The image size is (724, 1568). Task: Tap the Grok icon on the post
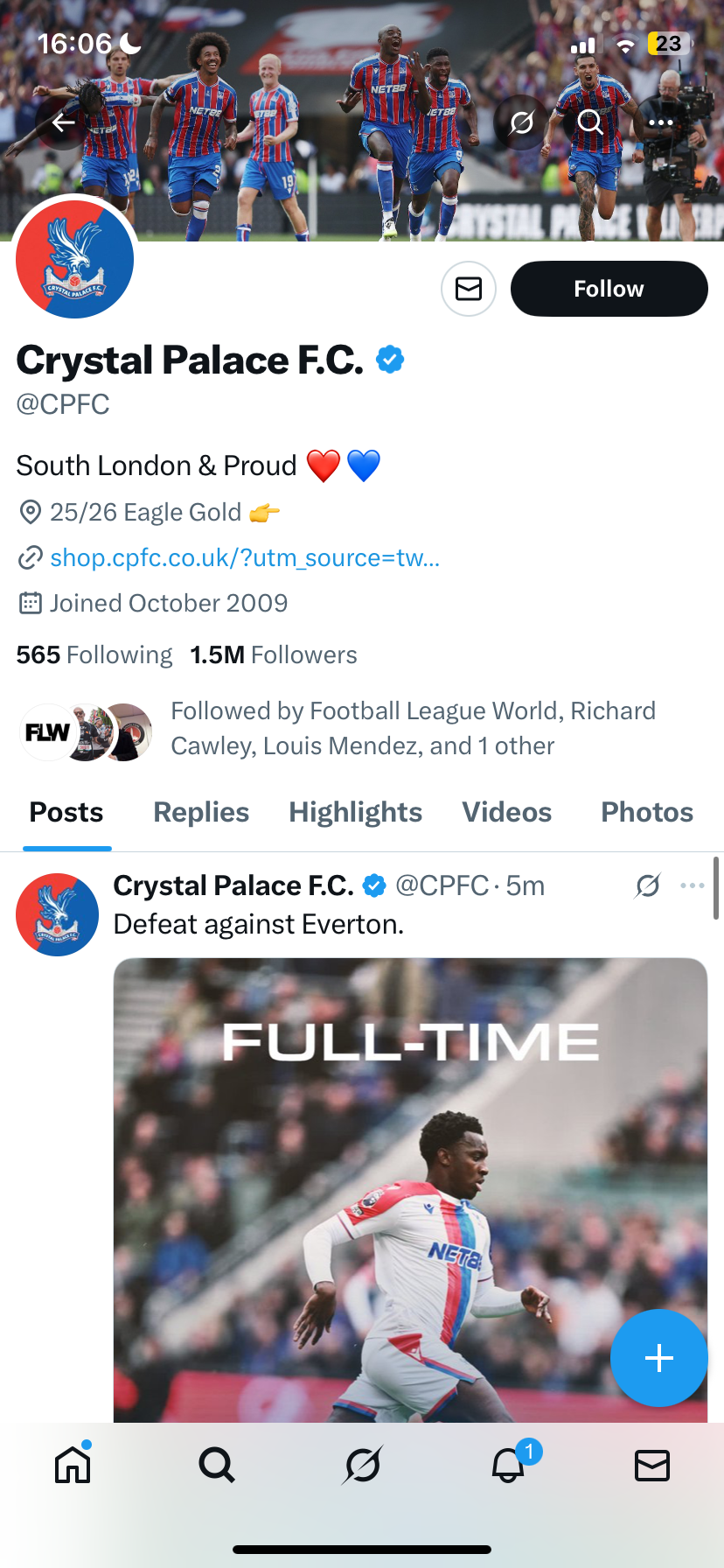pos(647,885)
